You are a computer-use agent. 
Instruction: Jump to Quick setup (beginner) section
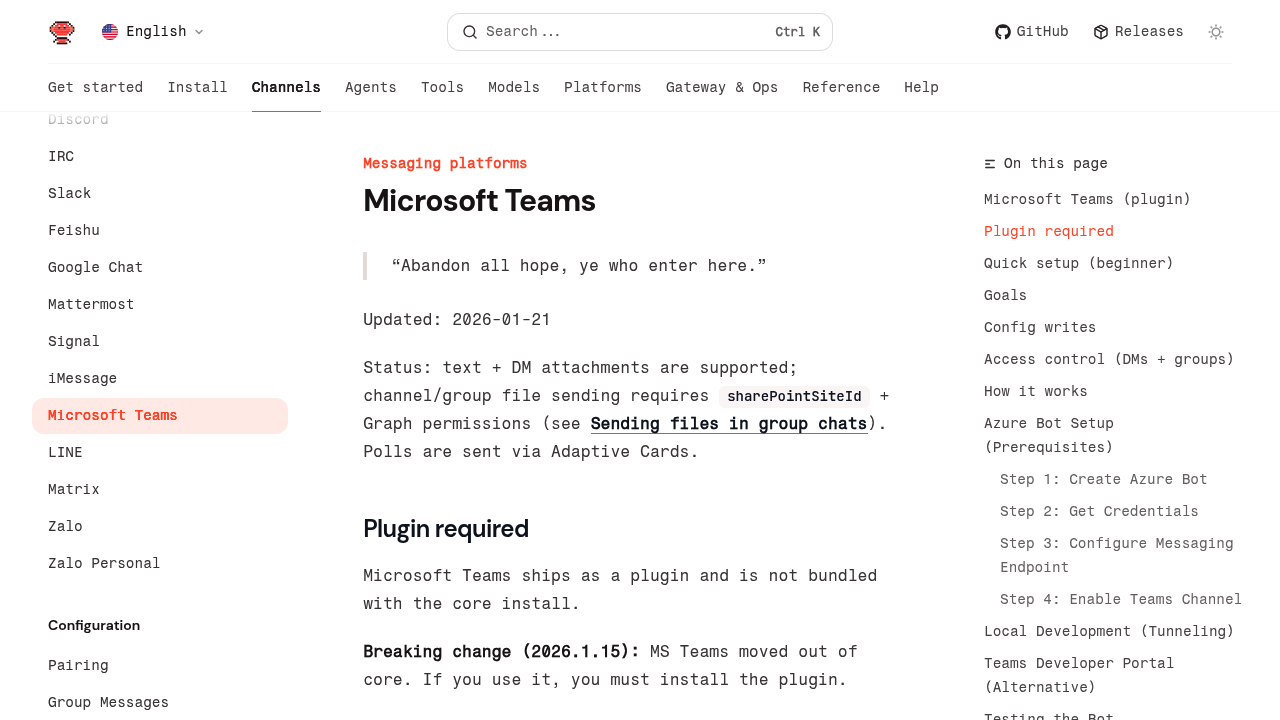[1078, 263]
